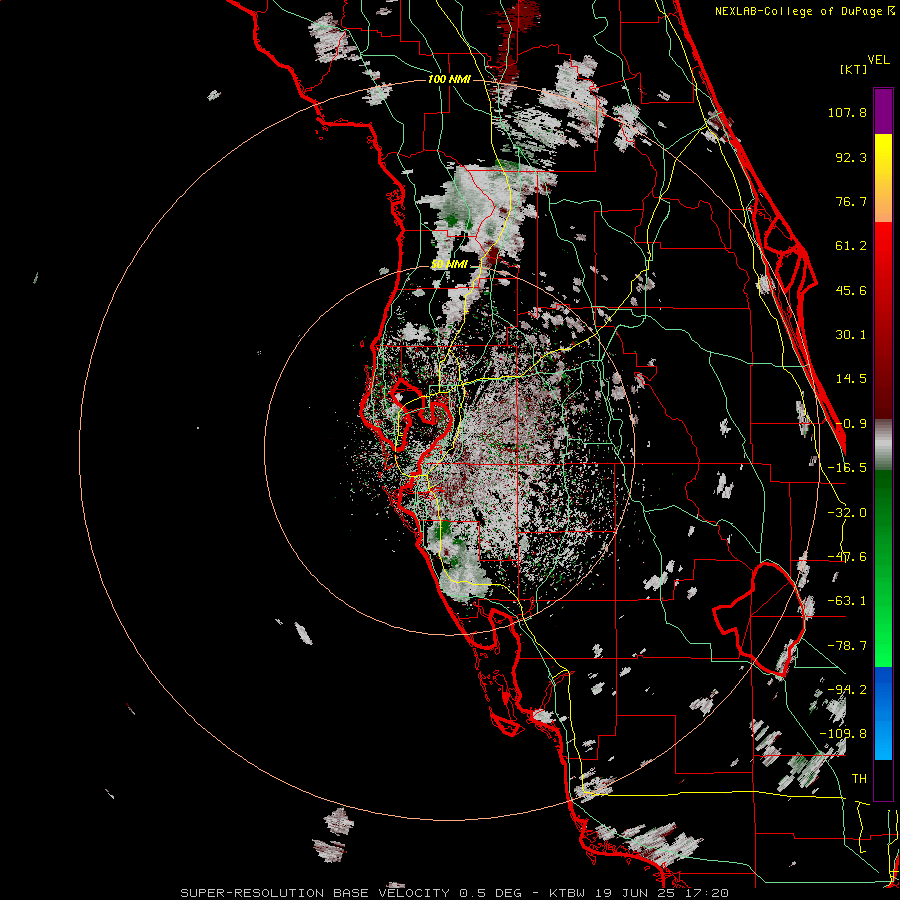Click the 76.7 value on the velocity scale
Screen dimensions: 900x900
[851, 201]
